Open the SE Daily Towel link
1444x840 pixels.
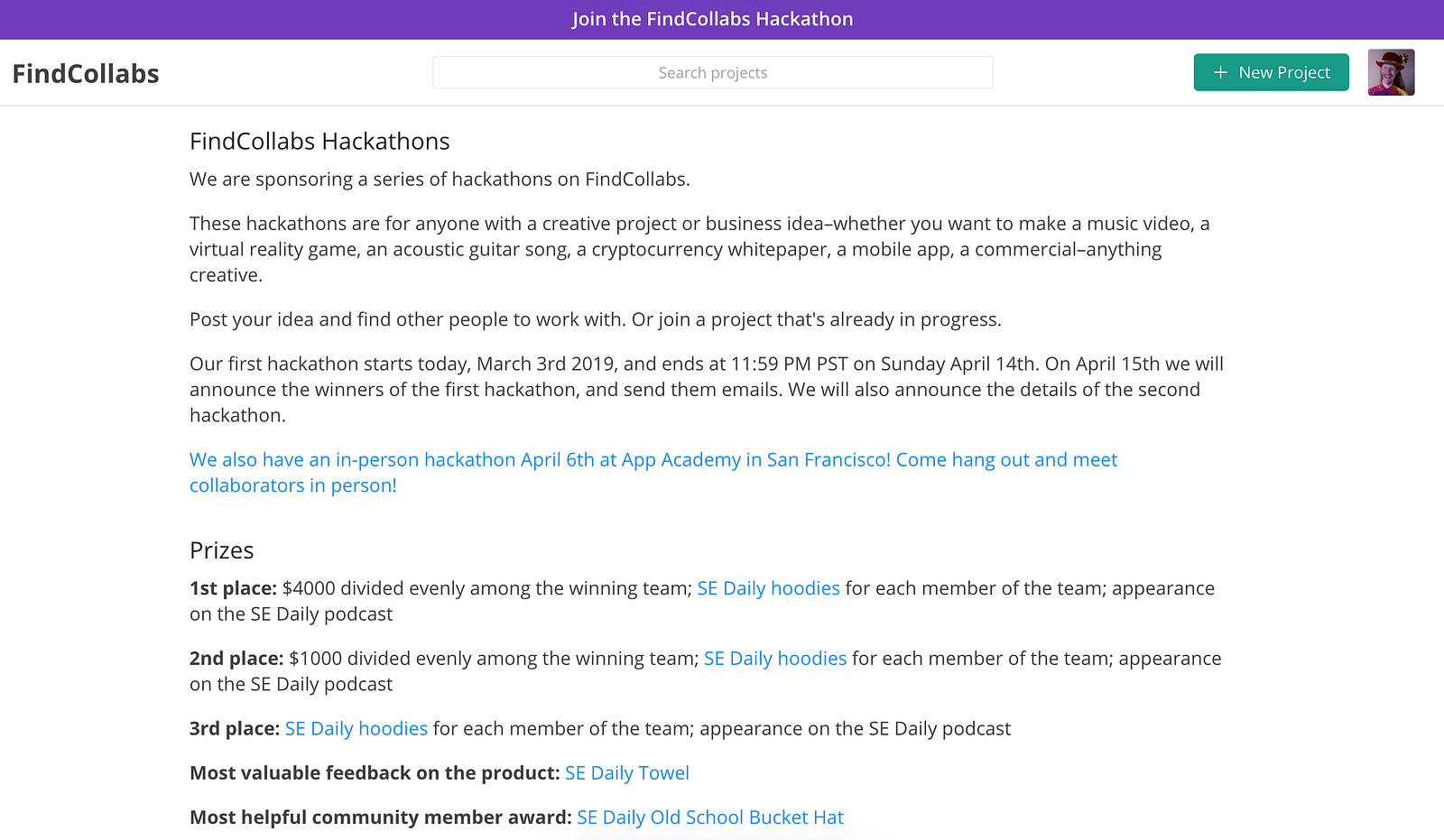click(627, 773)
